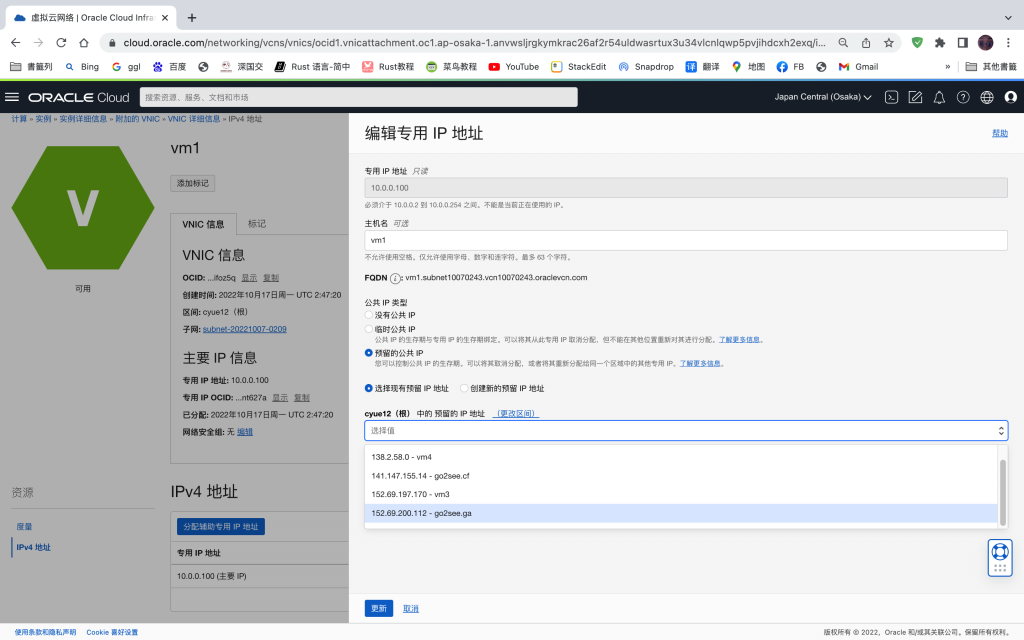Select the 临时公共 IP radio option
Viewport: 1024px width, 640px height.
[369, 329]
